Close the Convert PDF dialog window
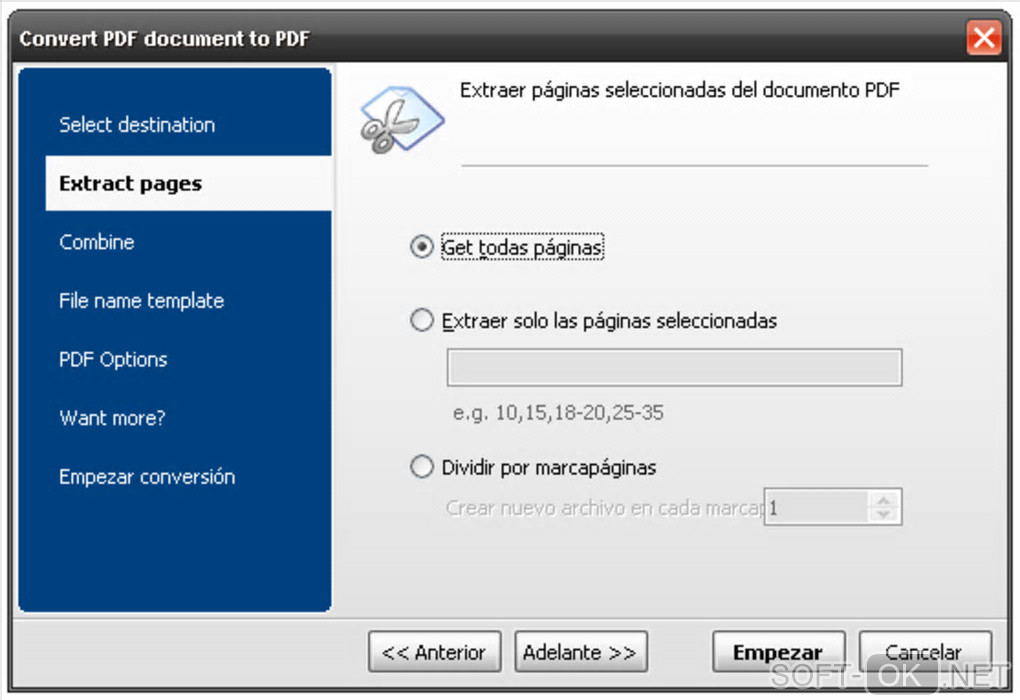Viewport: 1020px width, 700px height. pyautogui.click(x=983, y=39)
